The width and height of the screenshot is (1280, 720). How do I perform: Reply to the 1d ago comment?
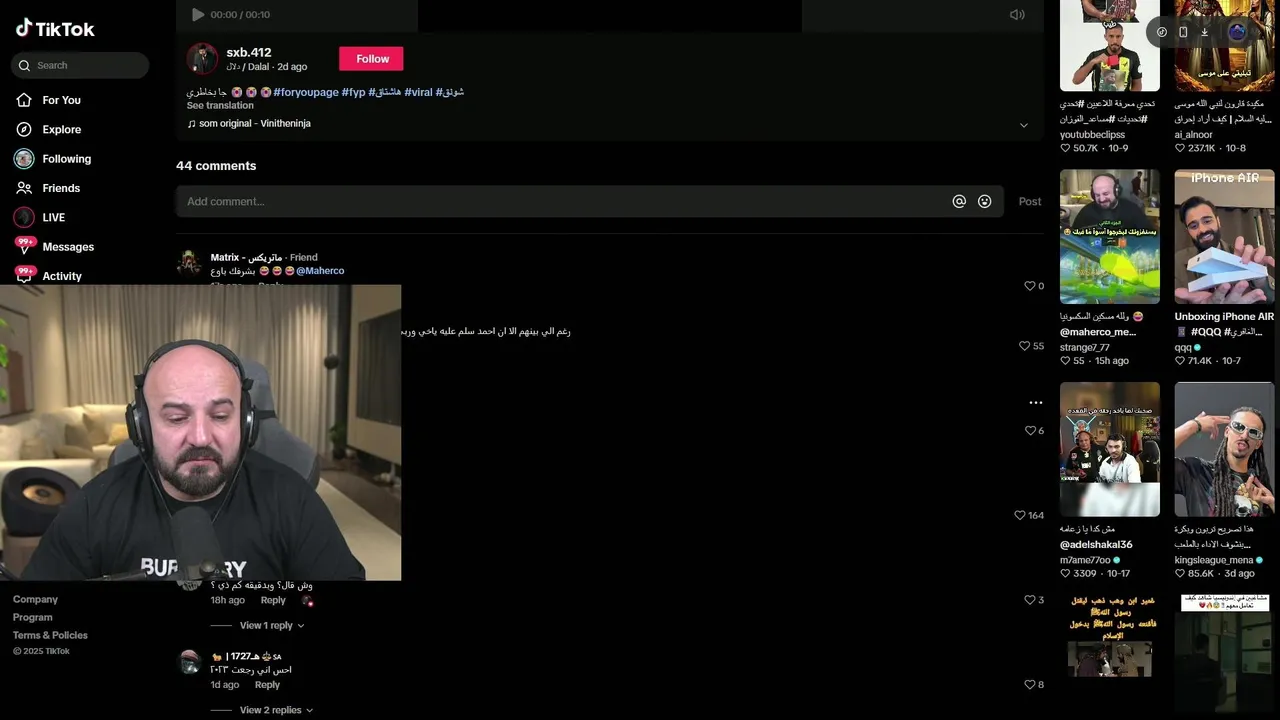click(267, 685)
